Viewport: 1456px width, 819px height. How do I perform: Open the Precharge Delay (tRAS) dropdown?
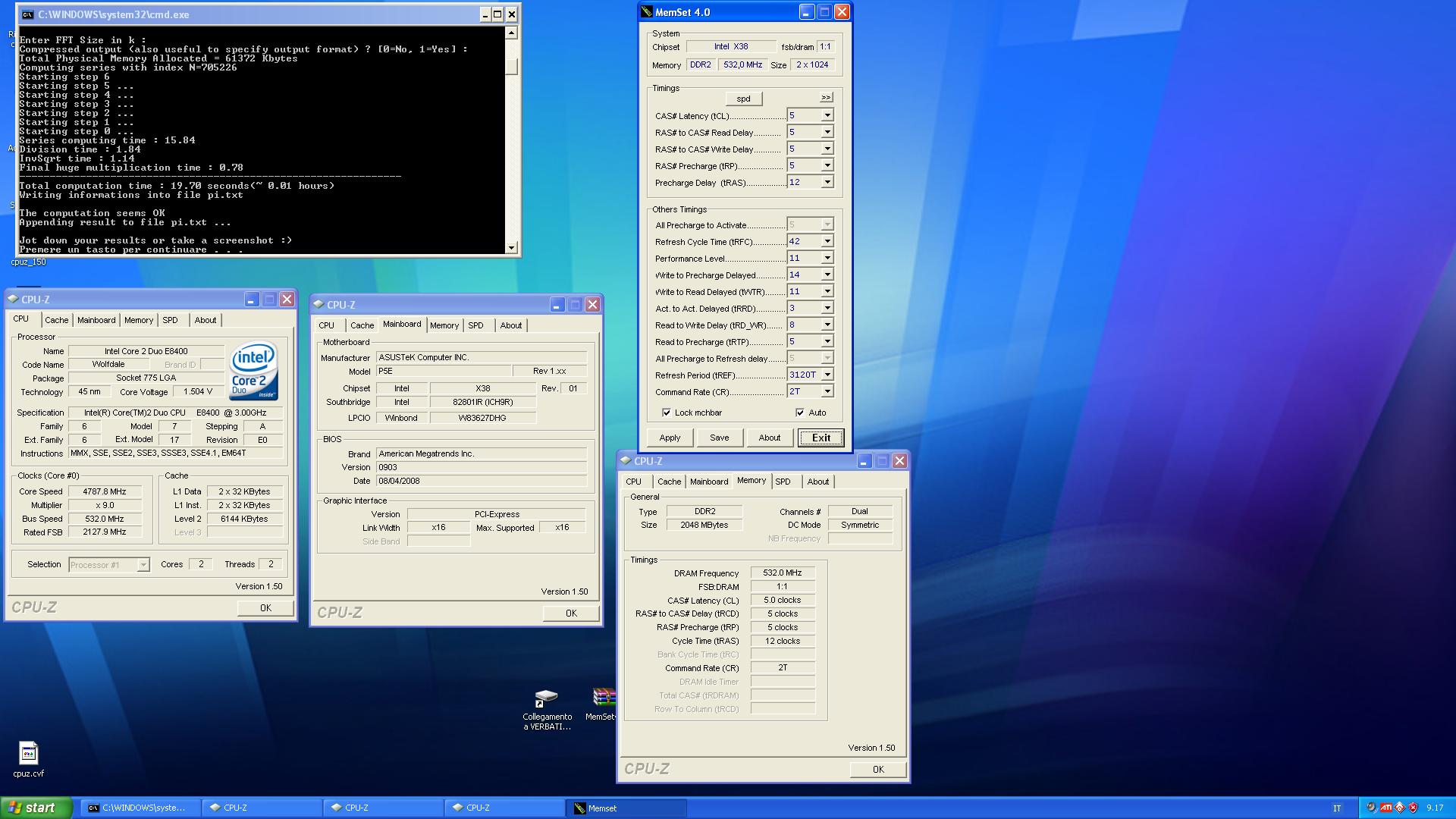(x=827, y=182)
